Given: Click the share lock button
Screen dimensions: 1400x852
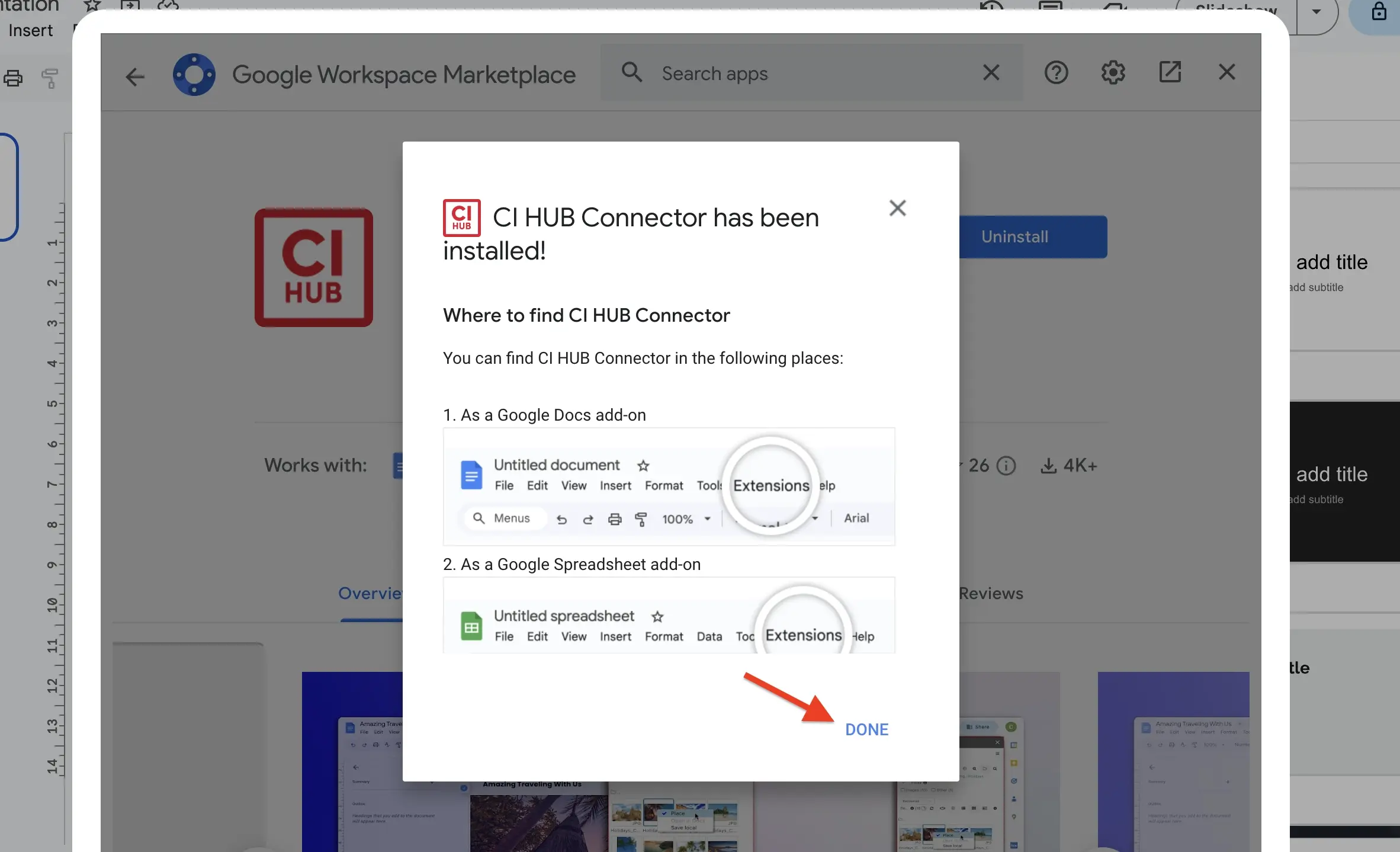Looking at the screenshot, I should point(1379,12).
